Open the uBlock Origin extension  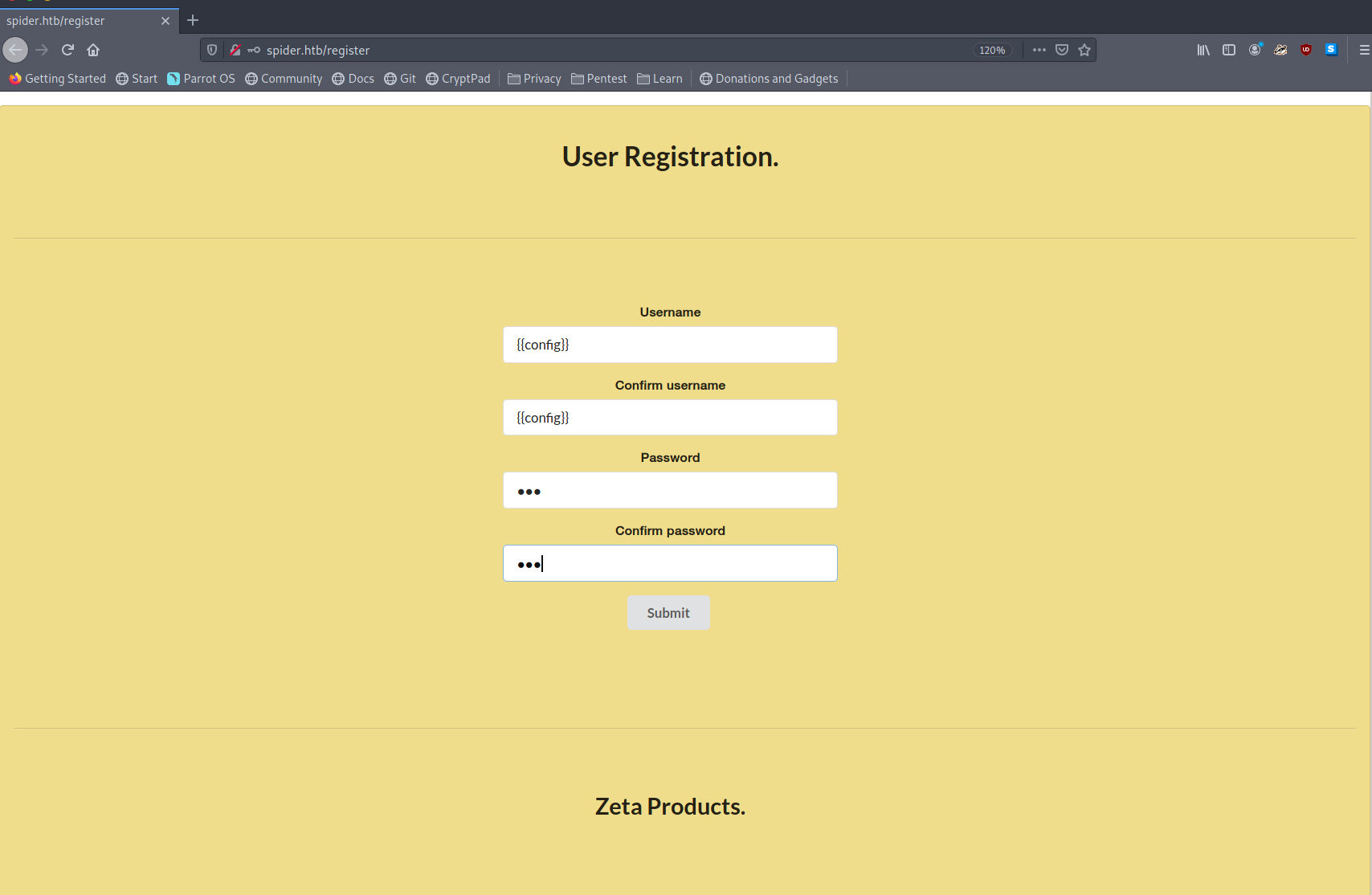tap(1306, 50)
